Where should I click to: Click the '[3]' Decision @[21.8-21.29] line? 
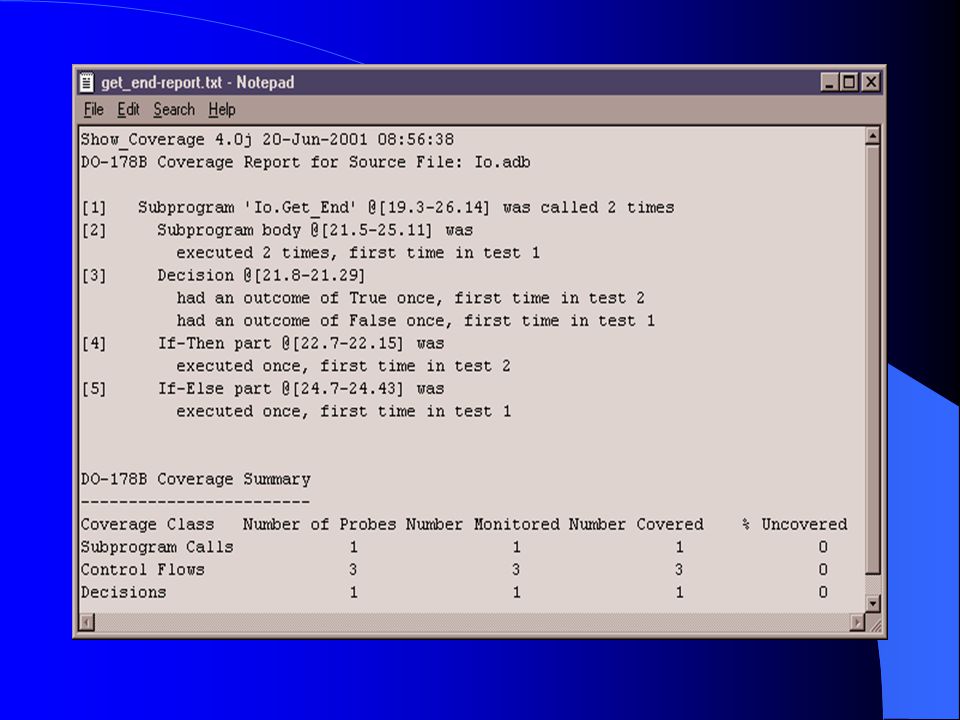click(x=223, y=276)
